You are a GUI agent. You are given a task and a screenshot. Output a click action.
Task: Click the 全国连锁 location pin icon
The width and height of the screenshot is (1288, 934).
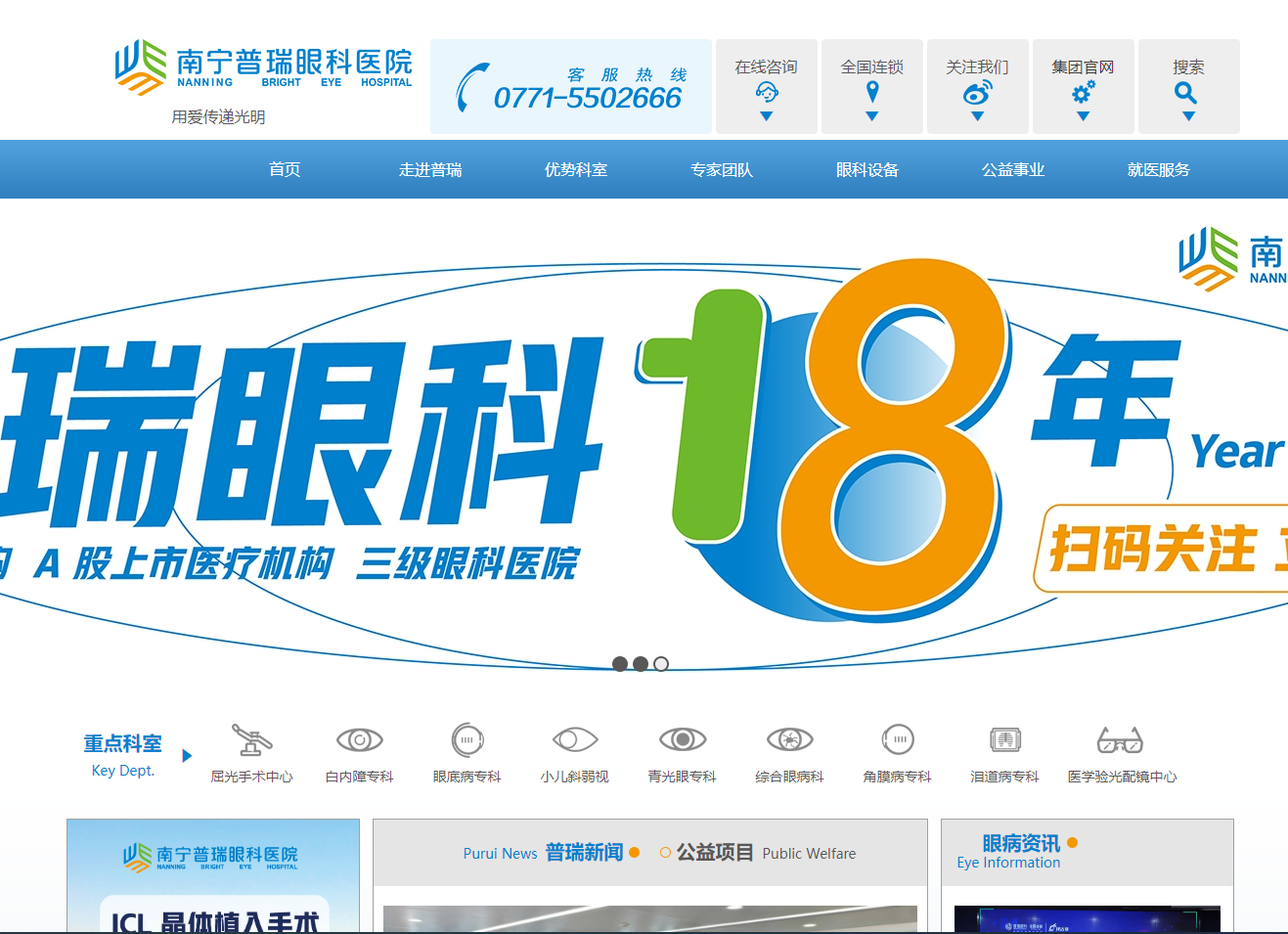tap(872, 92)
